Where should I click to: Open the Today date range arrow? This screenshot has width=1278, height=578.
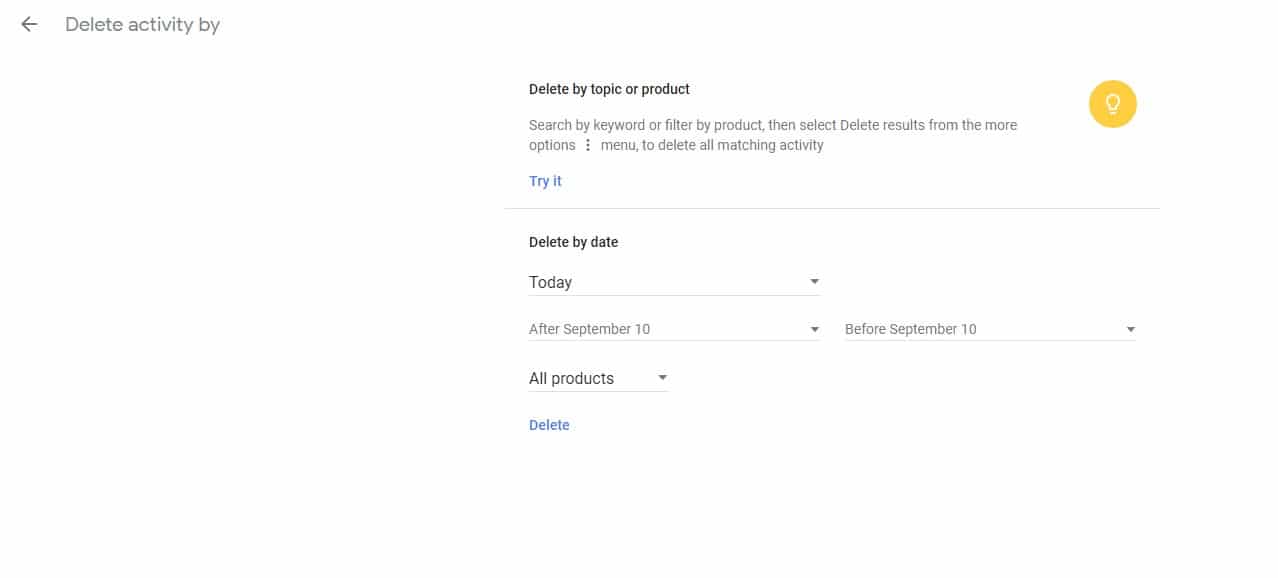click(x=814, y=282)
